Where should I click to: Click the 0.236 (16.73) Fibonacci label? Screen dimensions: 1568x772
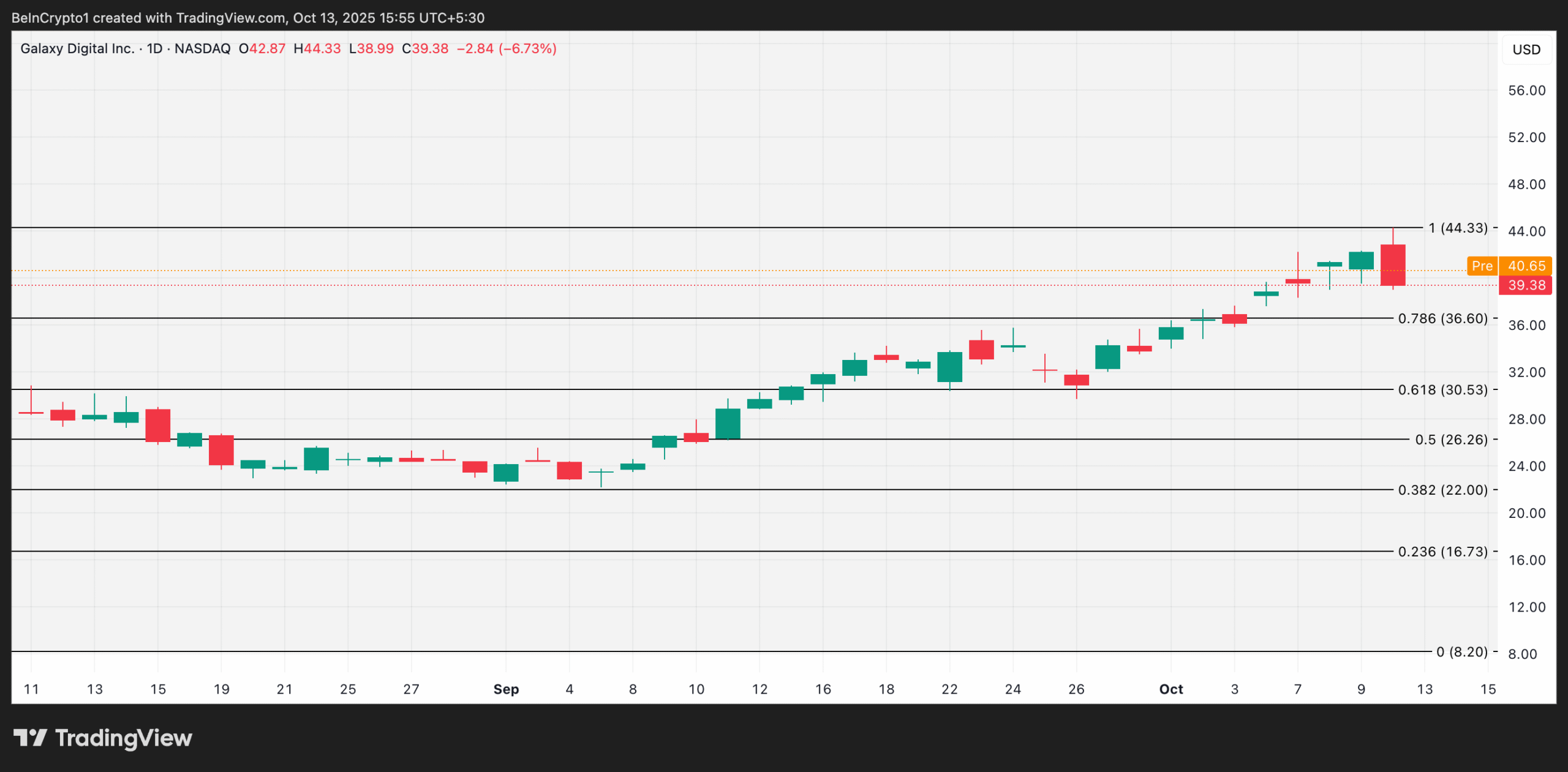[x=1442, y=552]
